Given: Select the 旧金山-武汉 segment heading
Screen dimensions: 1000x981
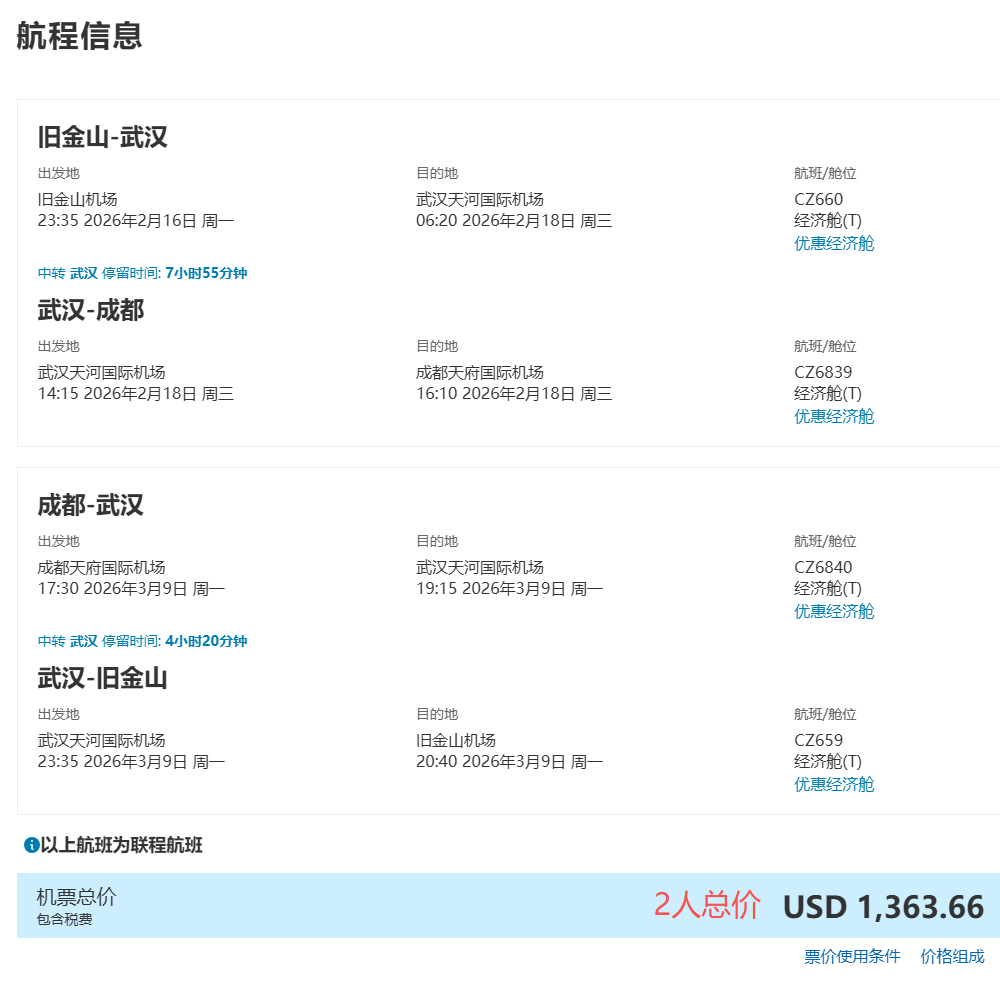Looking at the screenshot, I should click(102, 137).
